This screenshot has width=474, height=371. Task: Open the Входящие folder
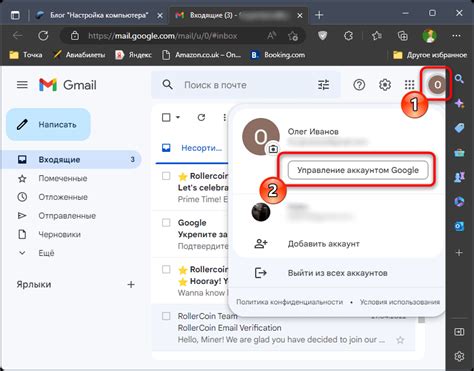pyautogui.click(x=72, y=159)
